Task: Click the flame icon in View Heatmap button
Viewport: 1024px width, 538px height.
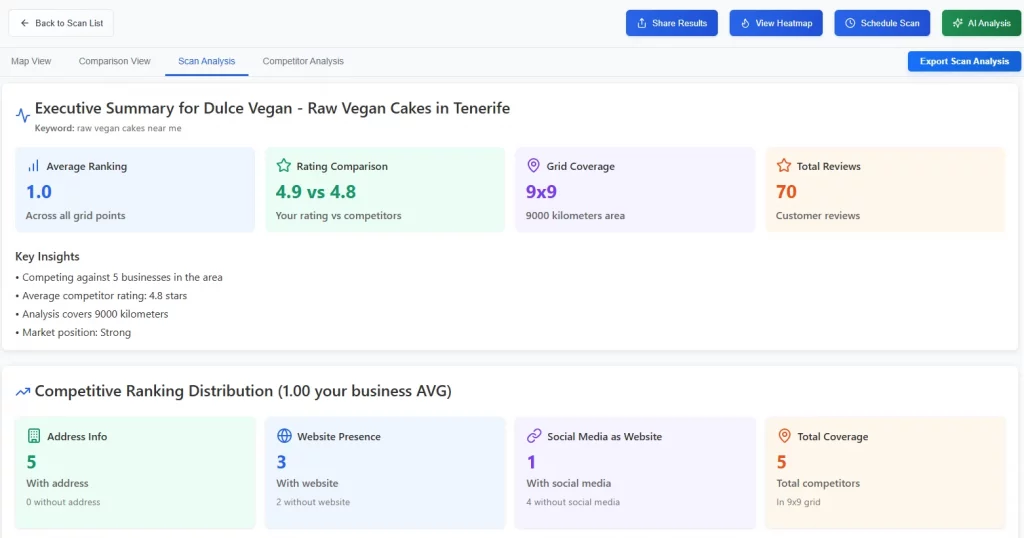Action: pos(745,23)
